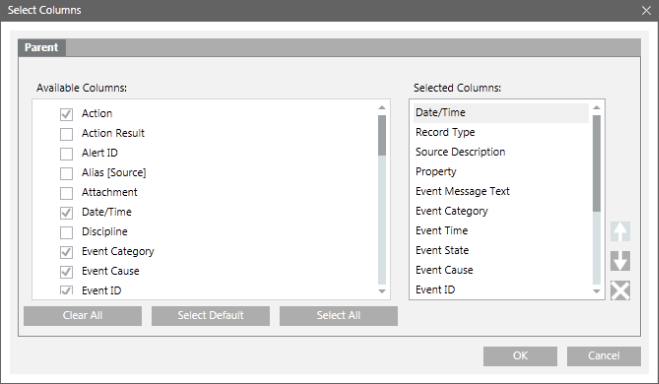The width and height of the screenshot is (659, 384).
Task: Click the Select All button
Action: [339, 316]
